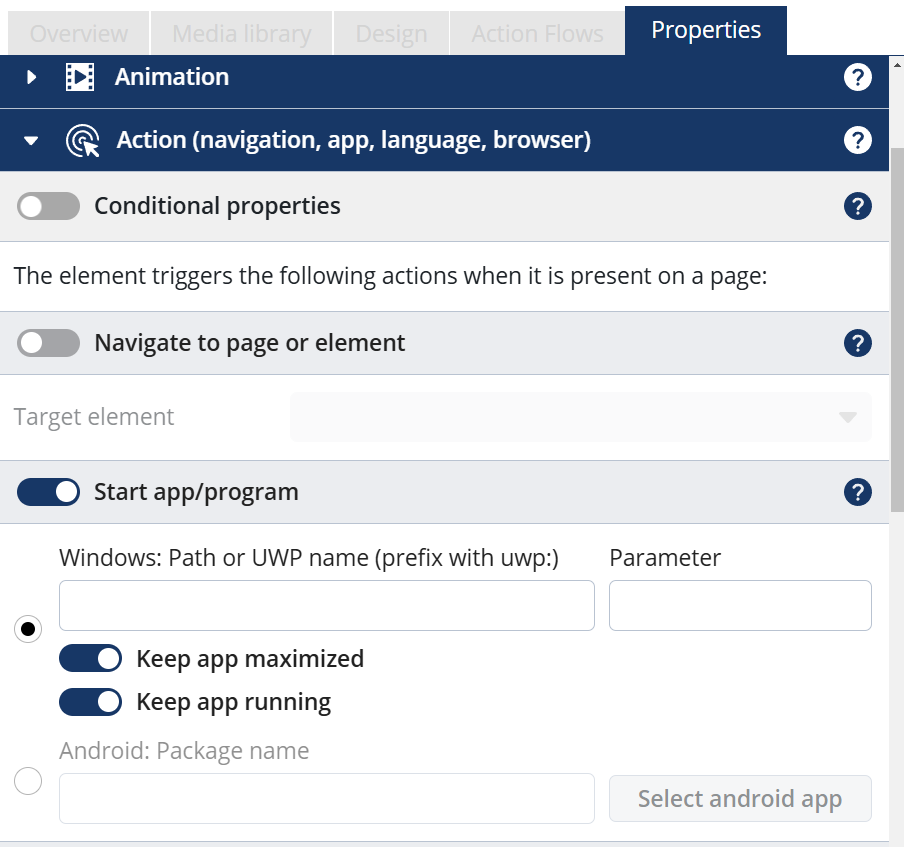Click the Animation section film icon
This screenshot has width=904, height=847.
pyautogui.click(x=80, y=76)
